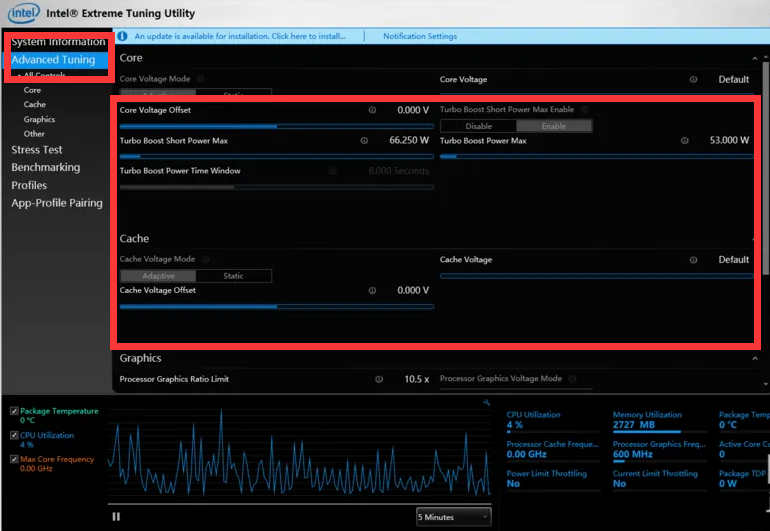Screen dimensions: 770x531
Task: Select Graphics in the sidebar
Action: (39, 119)
